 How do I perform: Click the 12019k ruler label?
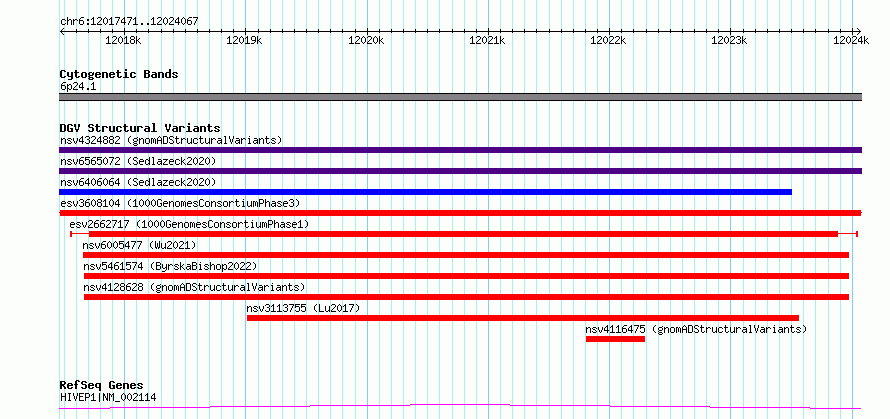coord(245,40)
